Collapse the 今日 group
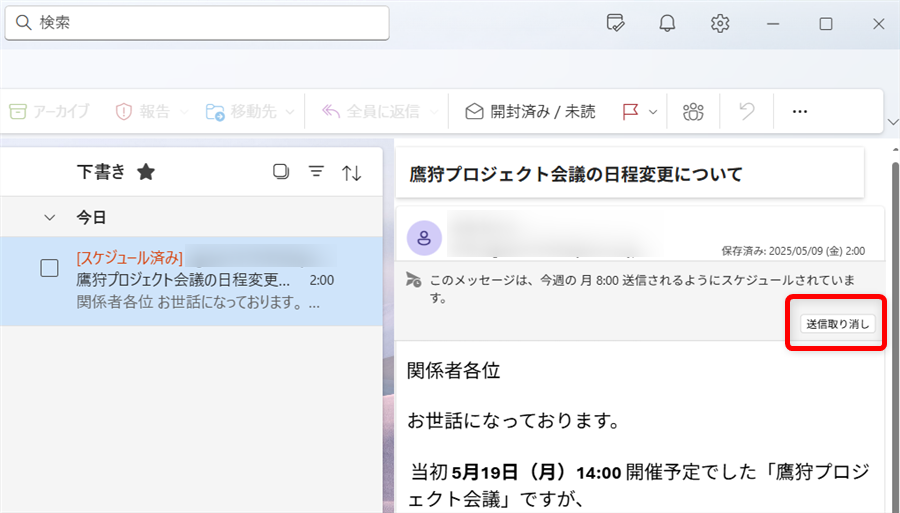 (48, 217)
